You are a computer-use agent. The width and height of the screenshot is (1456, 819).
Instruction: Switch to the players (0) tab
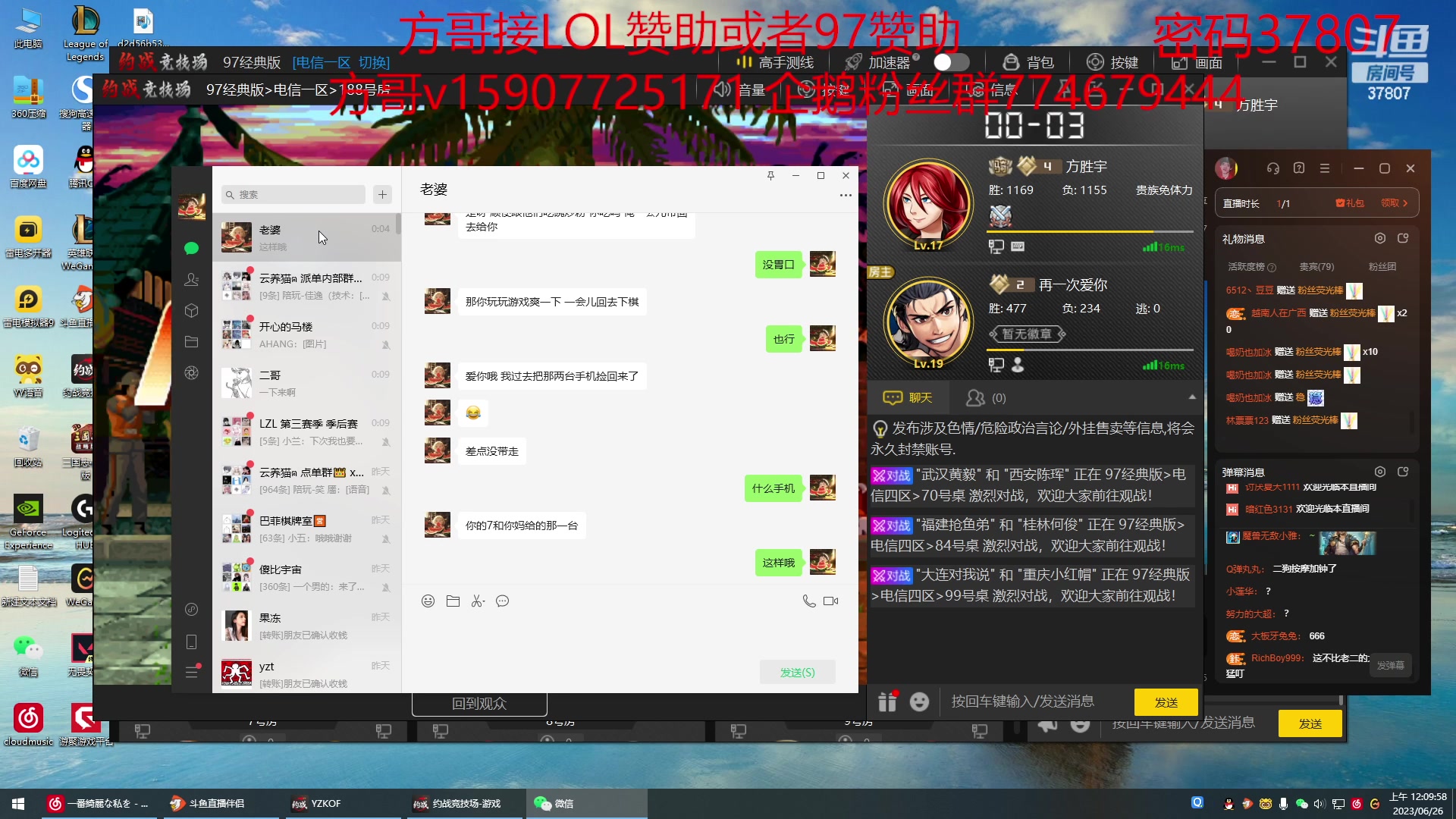coord(986,397)
